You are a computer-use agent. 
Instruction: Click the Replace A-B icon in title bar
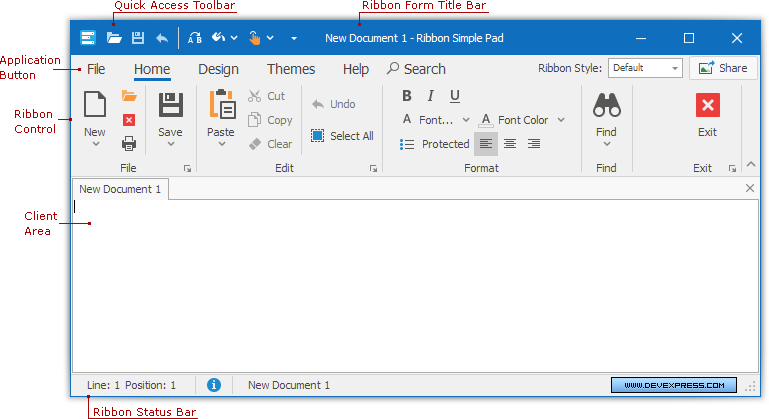(x=195, y=38)
